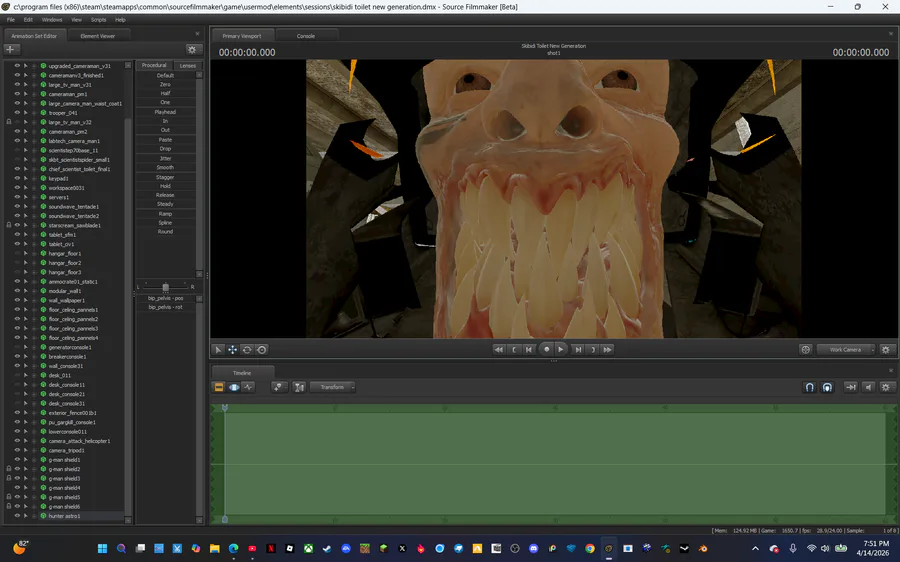
Task: Click the Playhead procedural preset
Action: (165, 112)
